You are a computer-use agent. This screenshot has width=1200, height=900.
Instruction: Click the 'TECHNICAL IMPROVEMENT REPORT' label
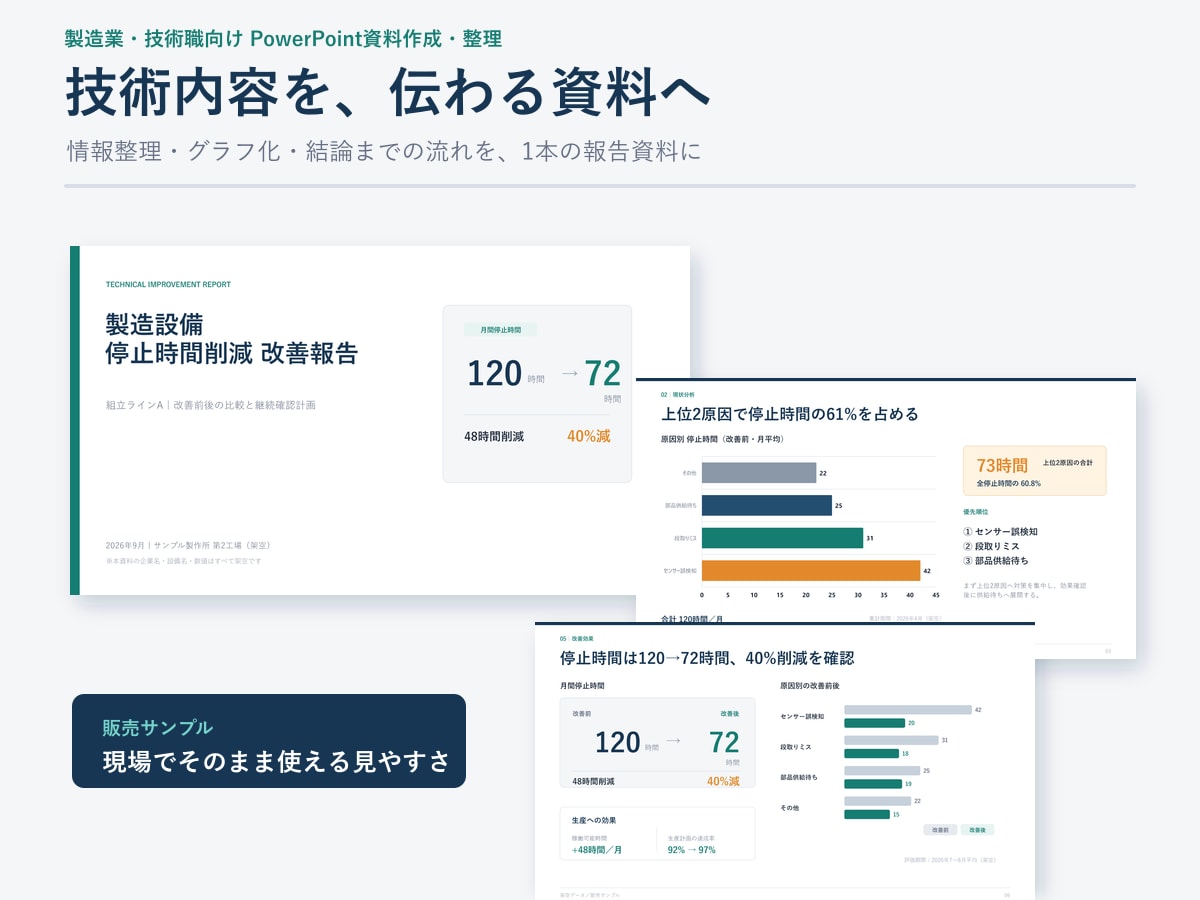point(168,284)
